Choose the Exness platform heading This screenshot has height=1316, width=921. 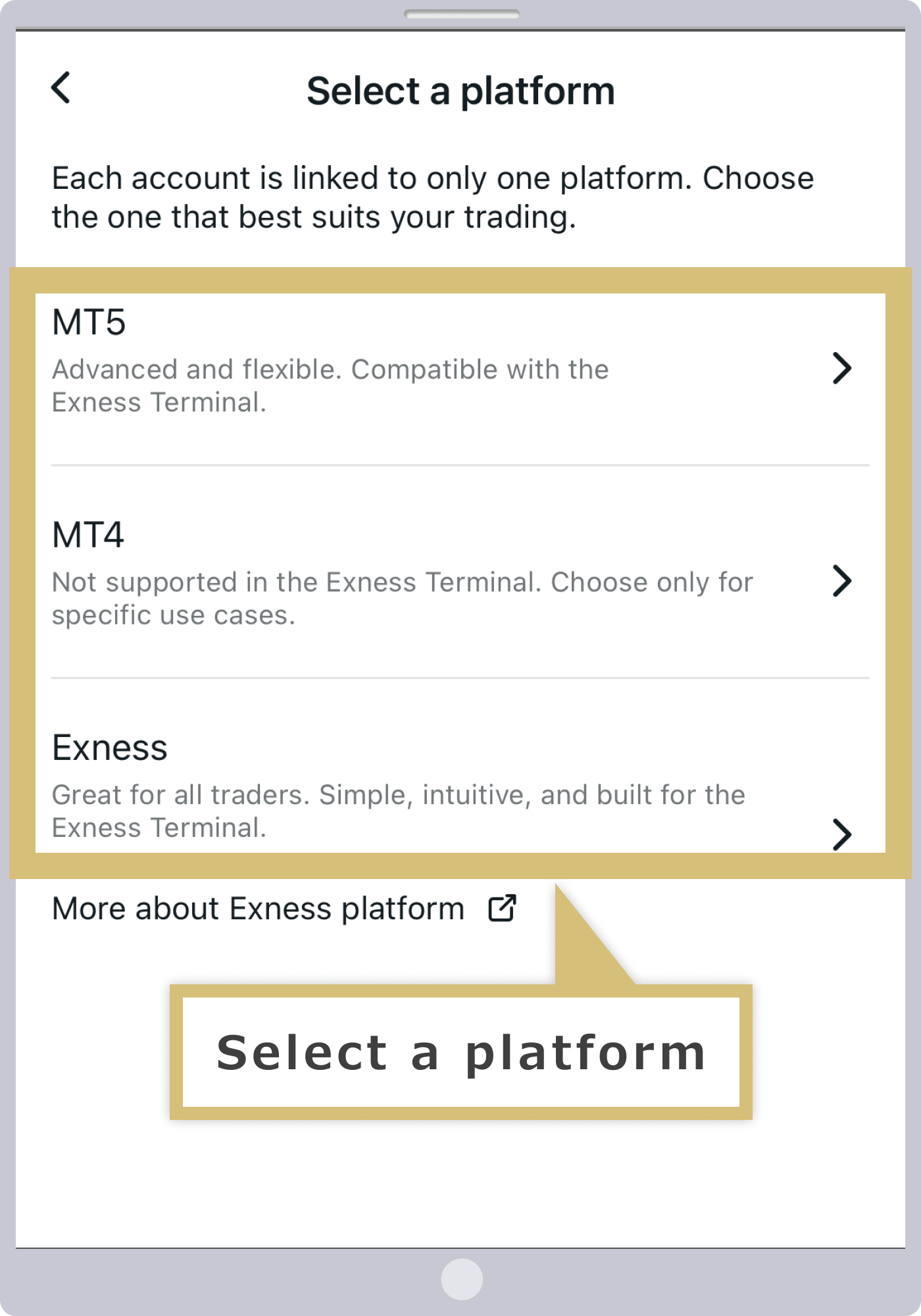click(x=110, y=747)
